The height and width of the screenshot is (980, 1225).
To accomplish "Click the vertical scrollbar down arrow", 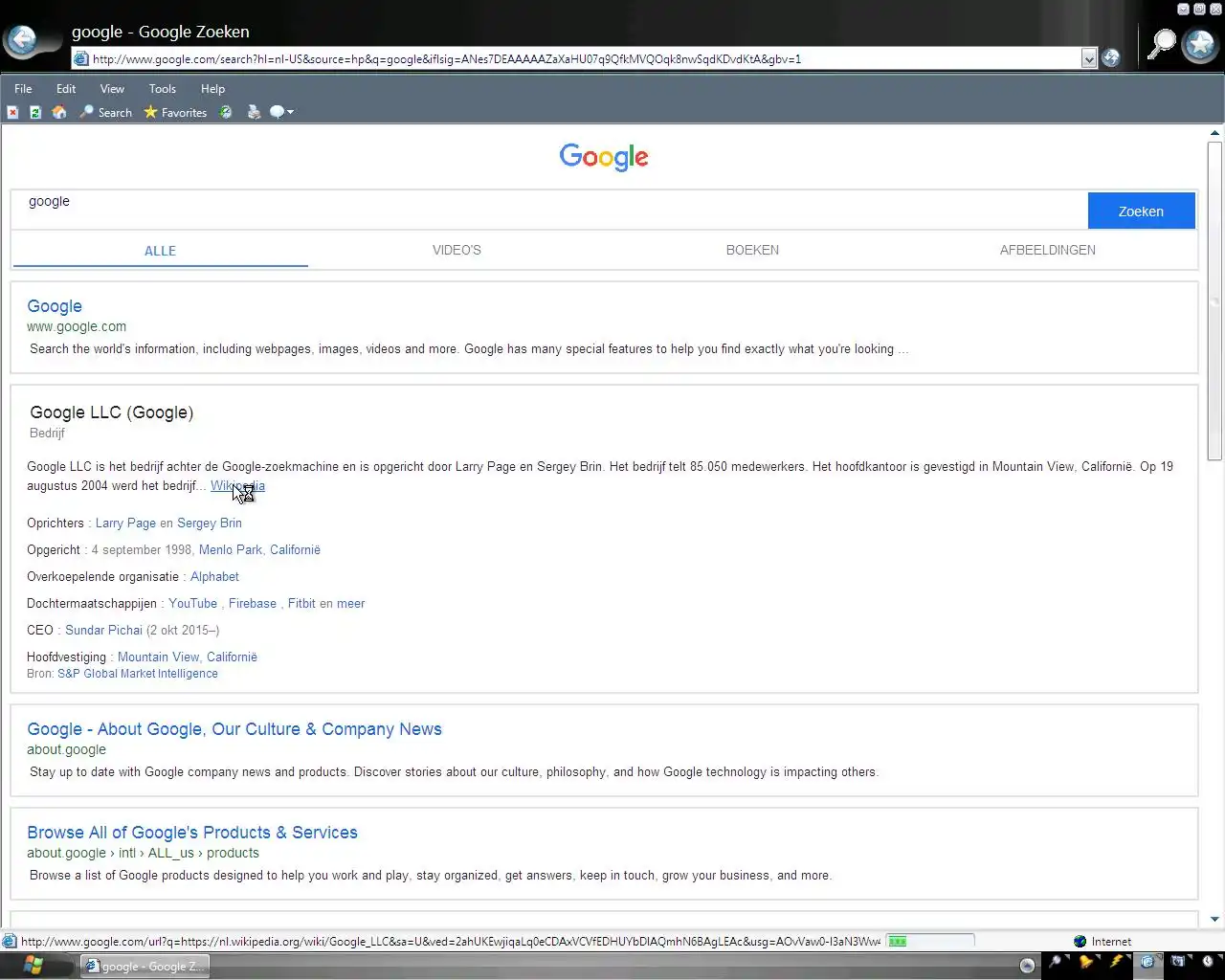I will pos(1214,920).
